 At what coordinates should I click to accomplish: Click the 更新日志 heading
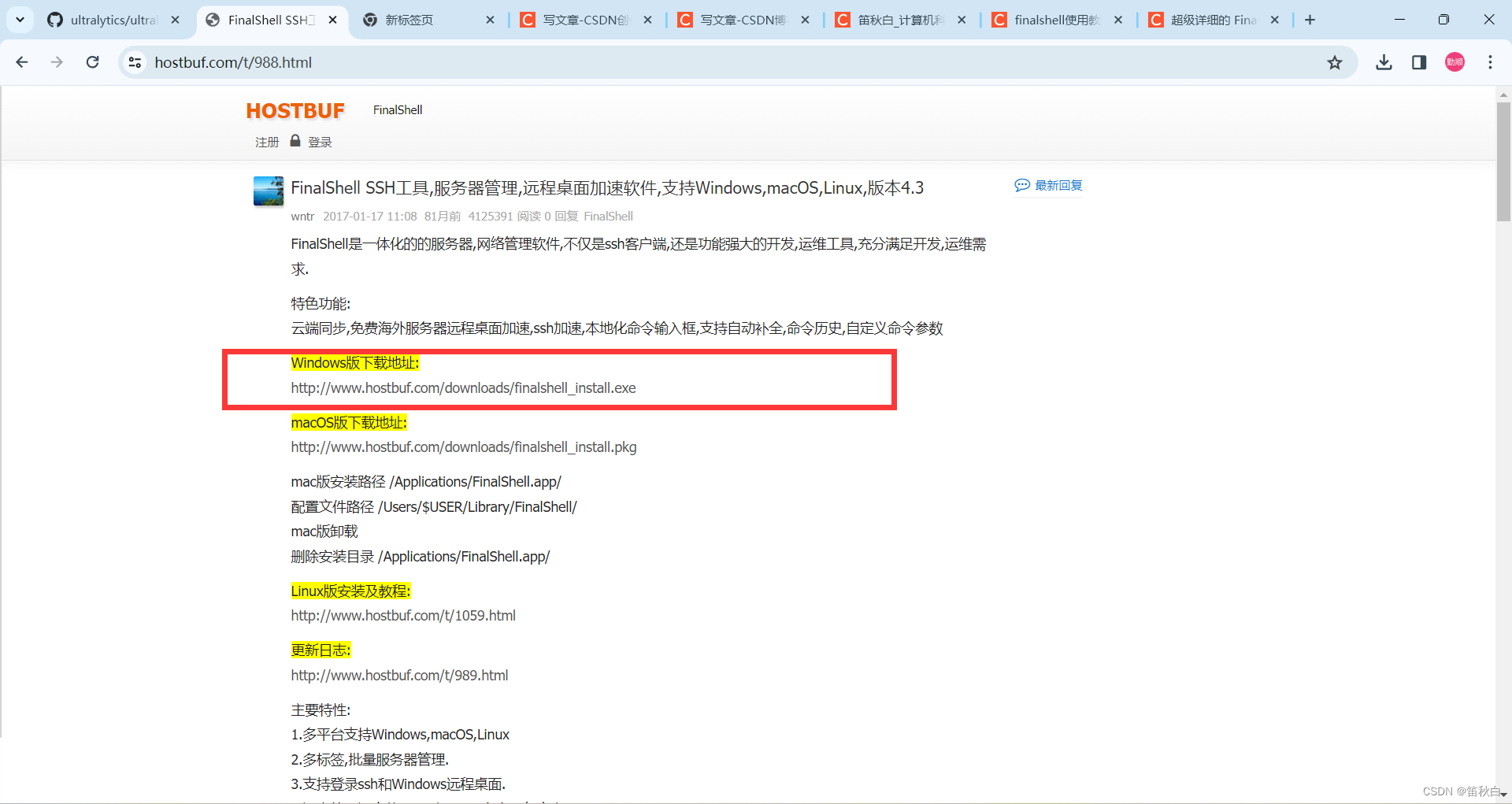coord(321,650)
